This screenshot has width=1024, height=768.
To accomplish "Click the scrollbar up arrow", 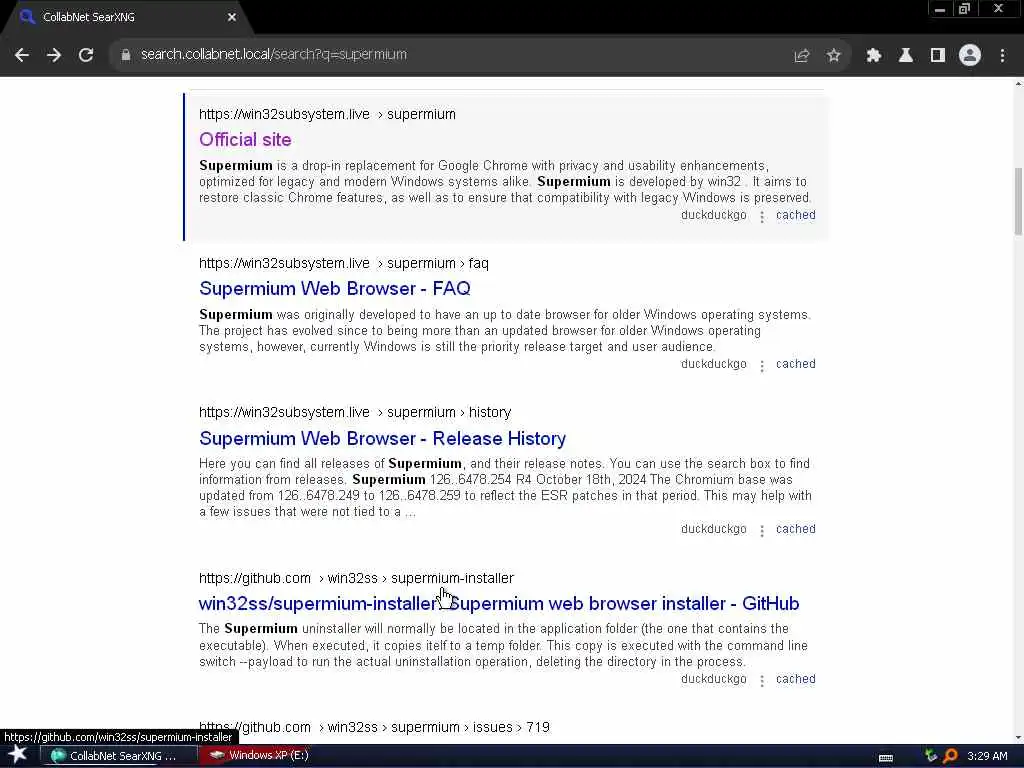I will pos(1018,84).
